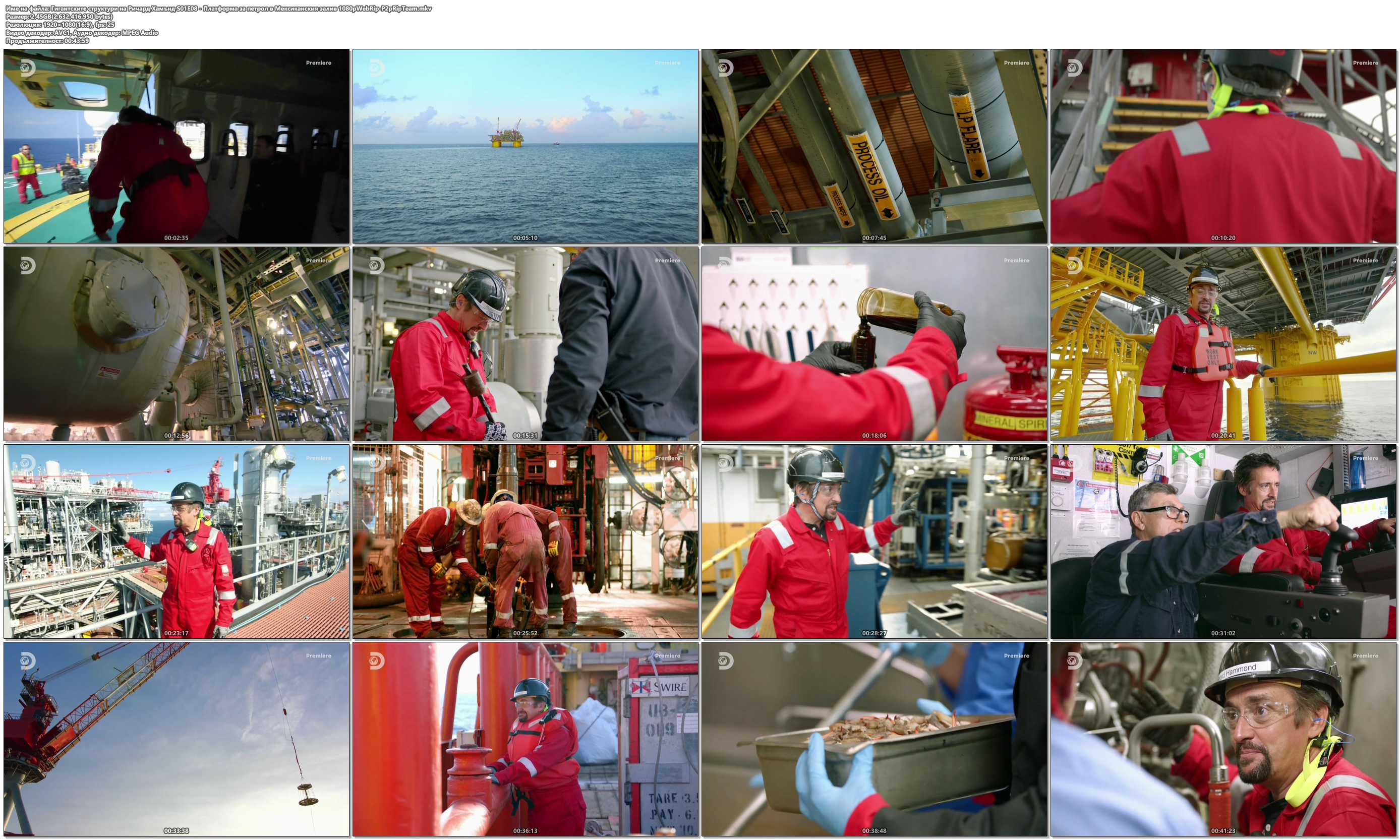Click the duration line reading 00:43:59
This screenshot has width=1400, height=840.
tap(47, 41)
